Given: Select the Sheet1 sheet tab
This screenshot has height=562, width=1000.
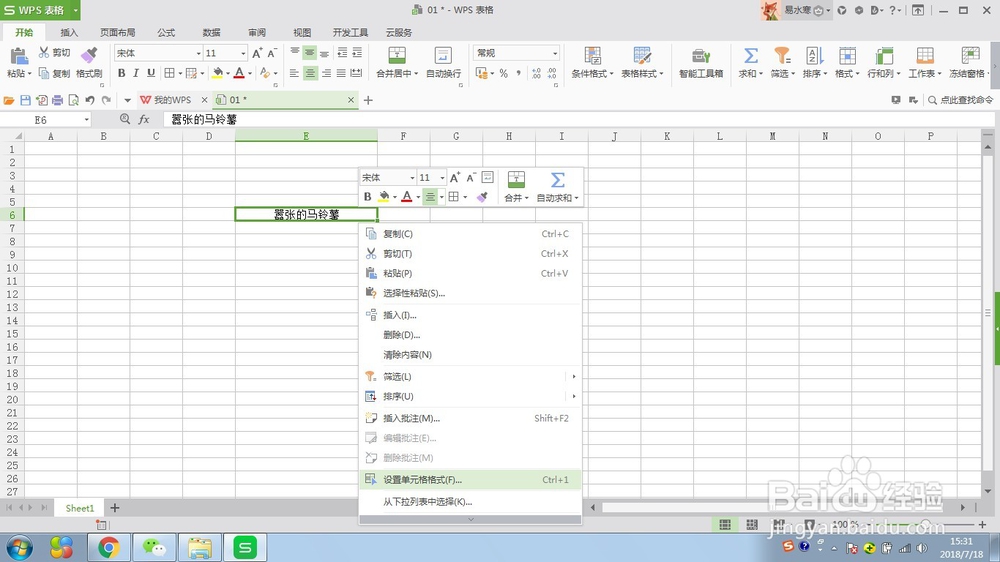Looking at the screenshot, I should [x=80, y=508].
